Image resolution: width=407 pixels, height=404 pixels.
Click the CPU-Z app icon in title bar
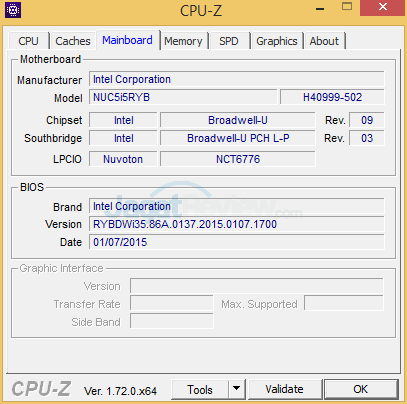coord(13,10)
